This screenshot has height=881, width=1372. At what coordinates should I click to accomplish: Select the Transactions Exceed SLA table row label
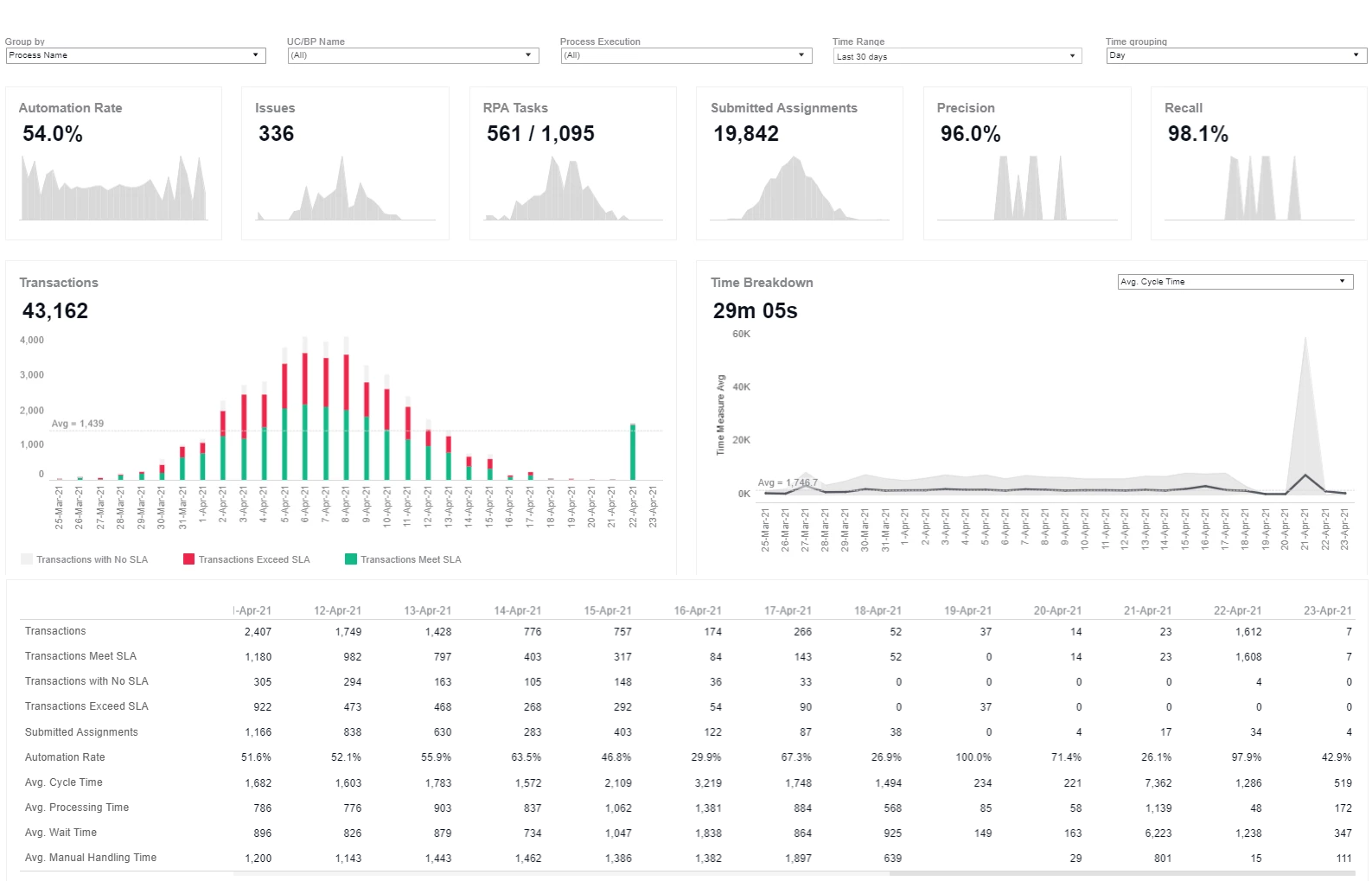pyautogui.click(x=86, y=706)
